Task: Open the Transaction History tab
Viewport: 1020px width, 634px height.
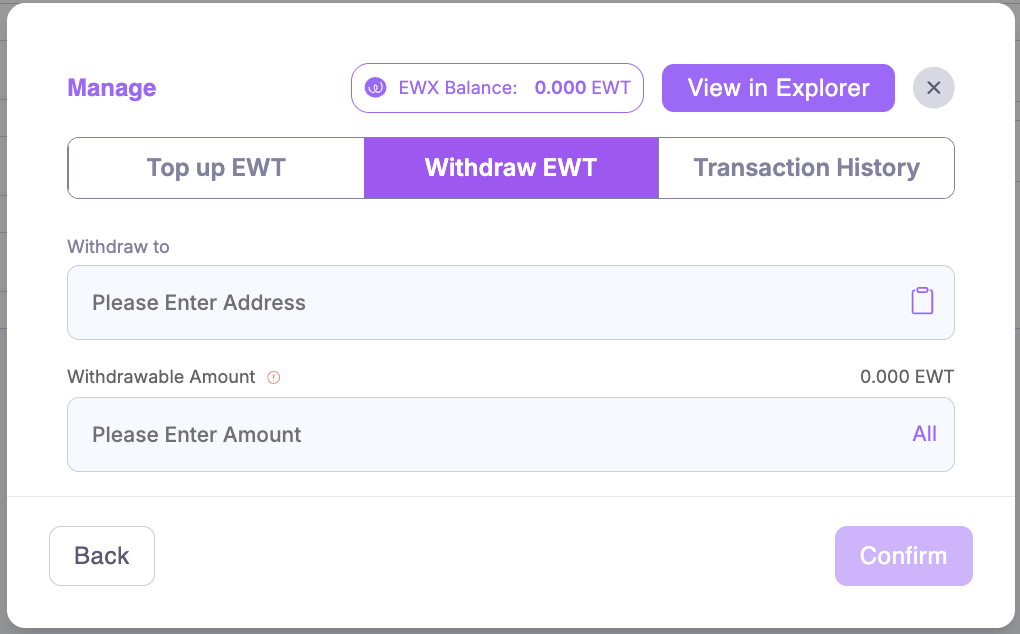Action: coord(806,167)
